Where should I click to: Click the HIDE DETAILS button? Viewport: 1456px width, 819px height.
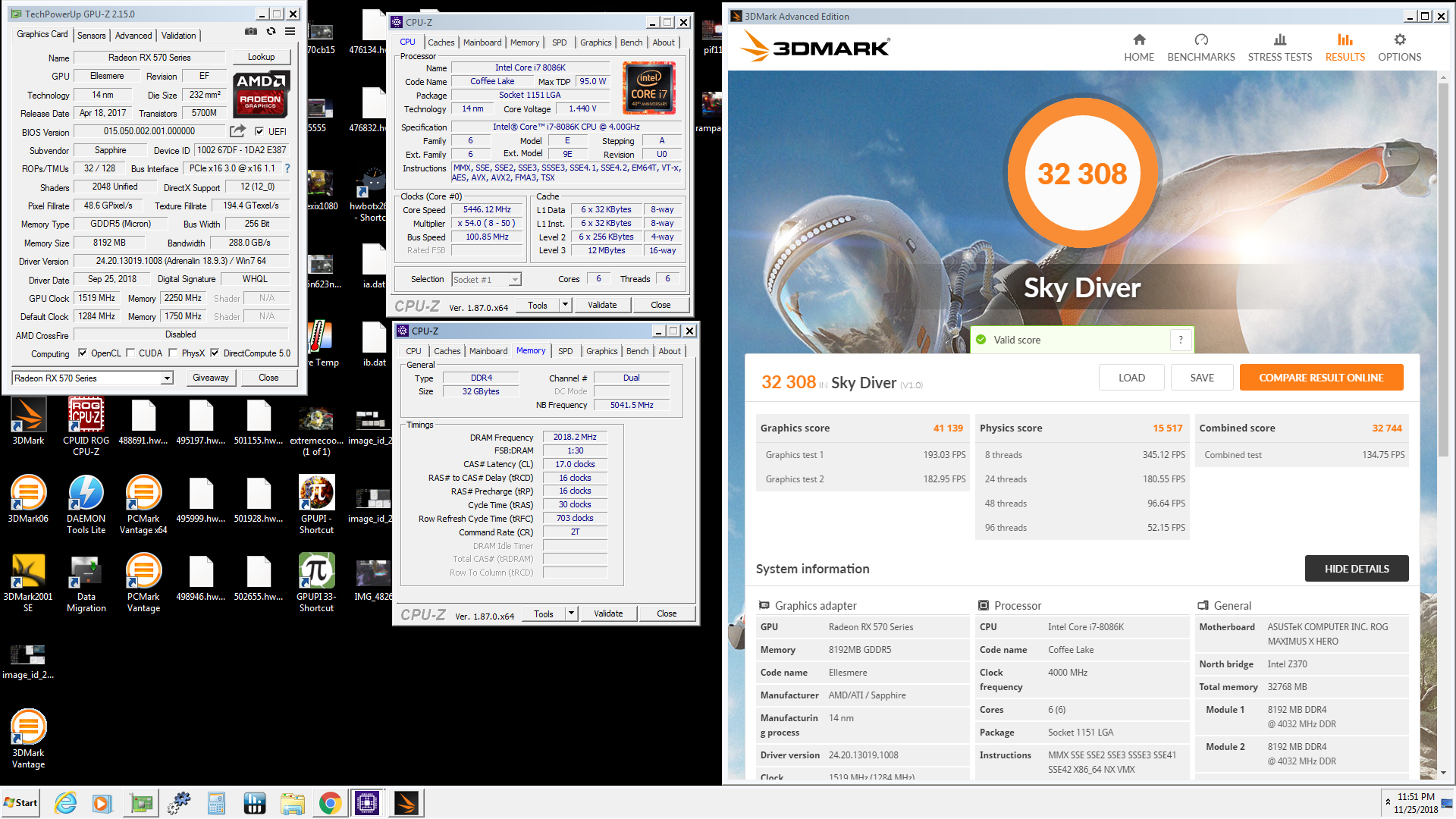tap(1357, 569)
